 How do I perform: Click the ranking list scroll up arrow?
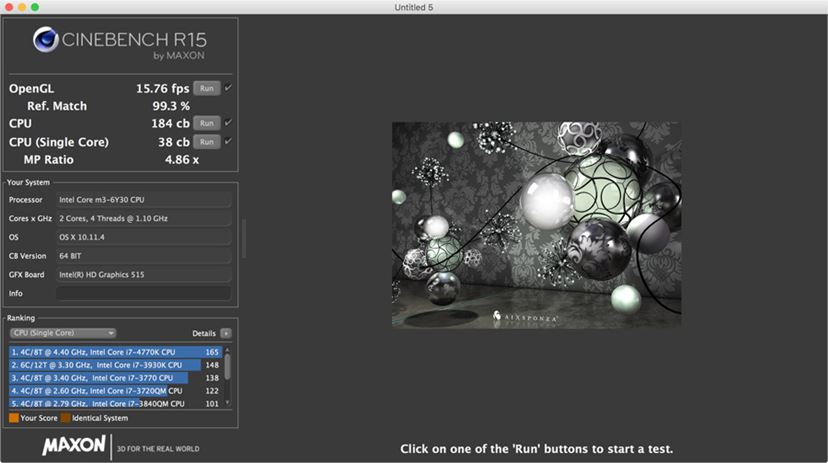(228, 349)
